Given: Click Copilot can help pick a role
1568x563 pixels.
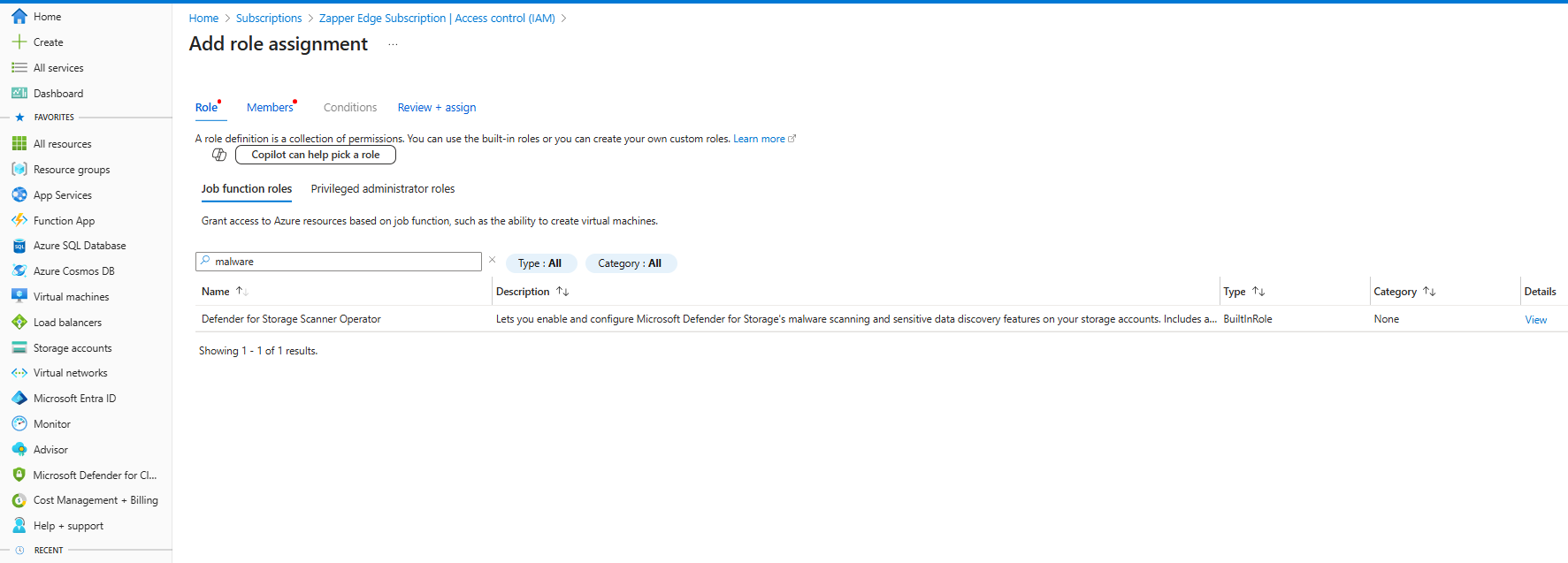Looking at the screenshot, I should [x=316, y=155].
